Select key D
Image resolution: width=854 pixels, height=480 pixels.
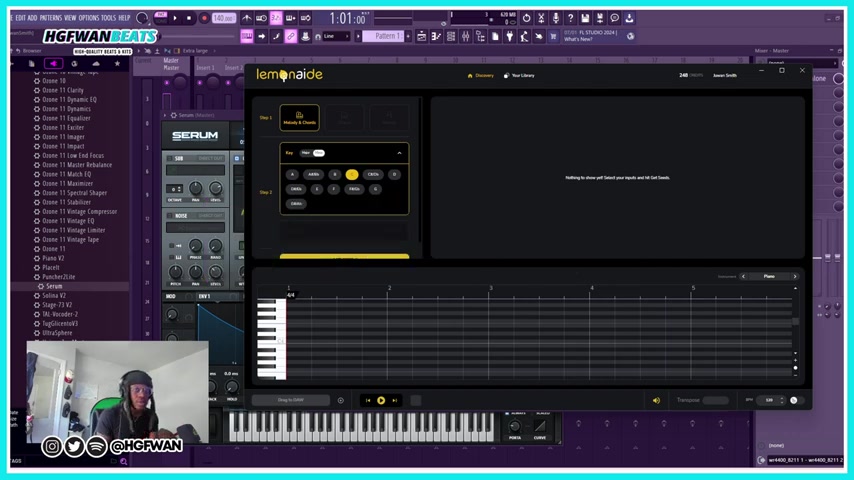pos(394,174)
